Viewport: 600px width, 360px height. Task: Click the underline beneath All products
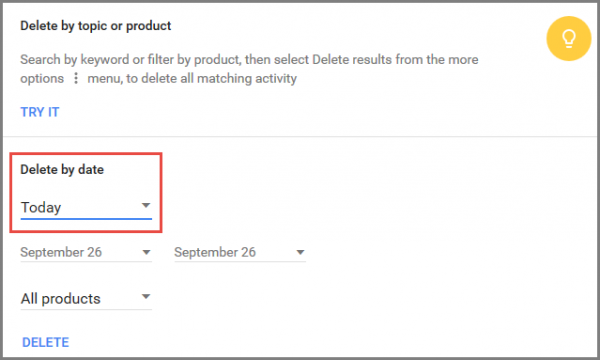[x=86, y=309]
